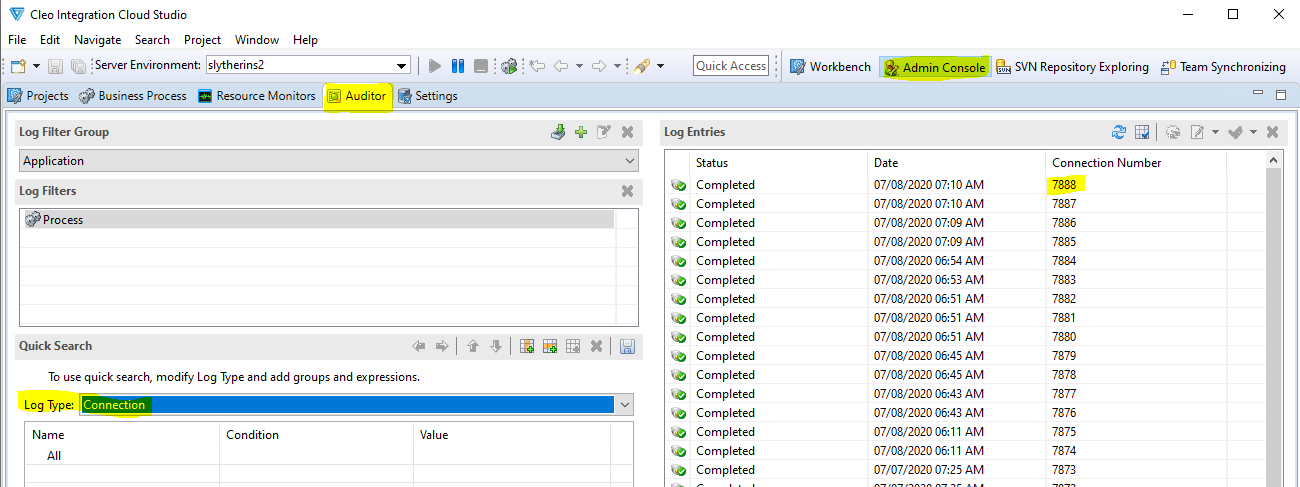Open the File menu
The height and width of the screenshot is (487, 1300).
coord(17,40)
